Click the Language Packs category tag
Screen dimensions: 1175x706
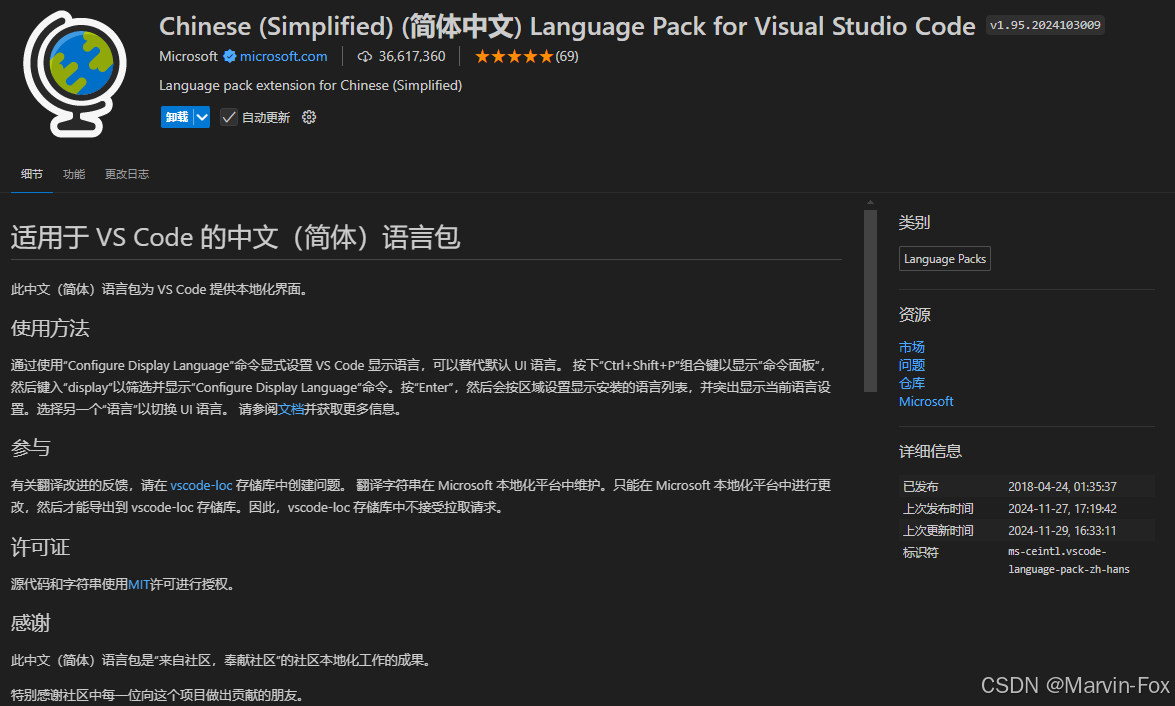[x=944, y=259]
